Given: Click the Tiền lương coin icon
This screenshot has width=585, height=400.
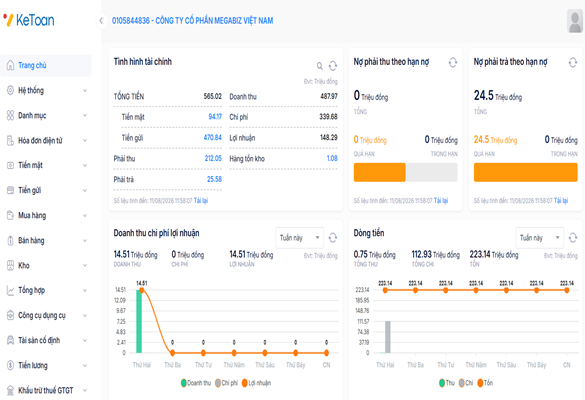Looking at the screenshot, I should (x=10, y=365).
